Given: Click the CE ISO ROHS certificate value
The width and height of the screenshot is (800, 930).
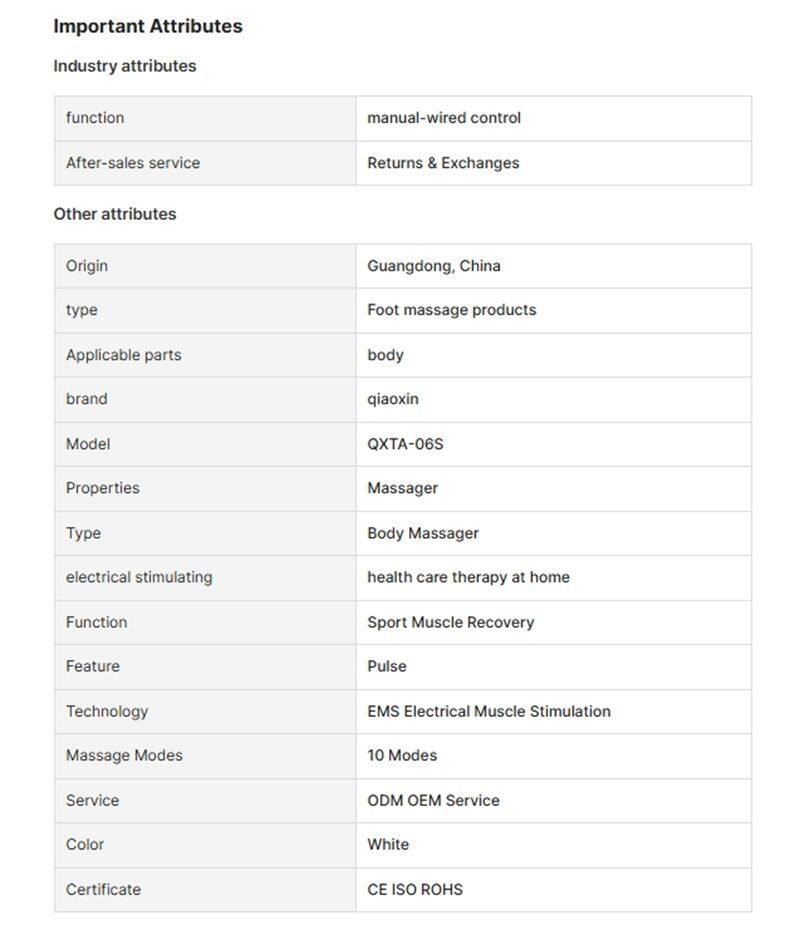Looking at the screenshot, I should [415, 889].
